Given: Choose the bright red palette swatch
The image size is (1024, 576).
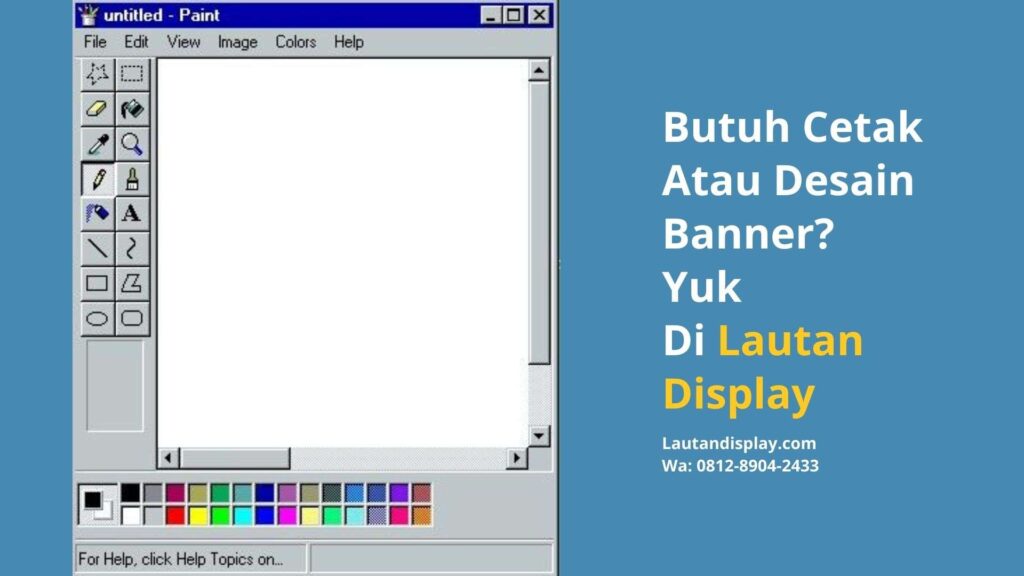Looking at the screenshot, I should pyautogui.click(x=175, y=516).
